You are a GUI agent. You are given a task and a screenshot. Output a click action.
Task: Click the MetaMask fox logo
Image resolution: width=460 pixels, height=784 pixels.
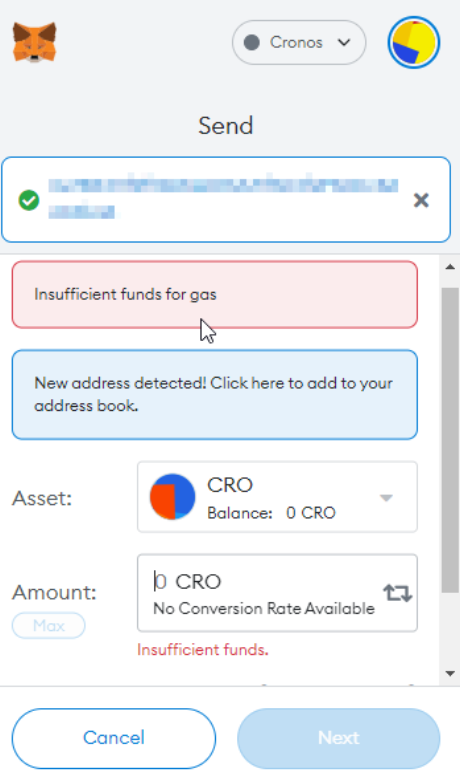pyautogui.click(x=34, y=42)
